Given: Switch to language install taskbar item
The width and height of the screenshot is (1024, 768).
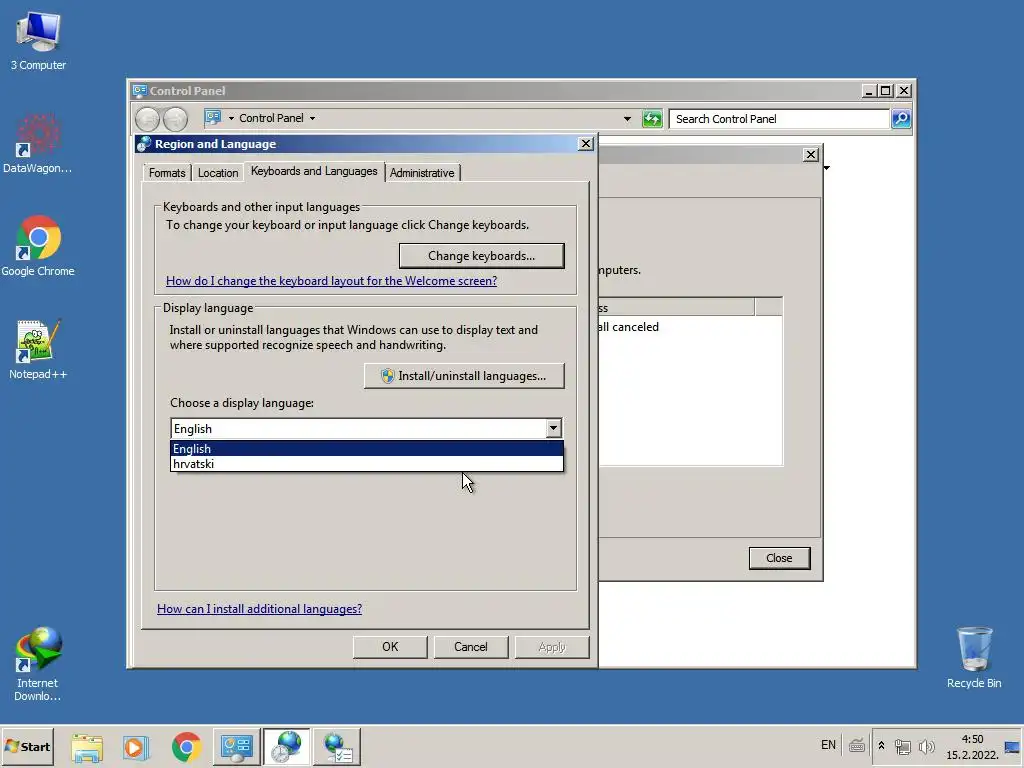Looking at the screenshot, I should [x=338, y=746].
